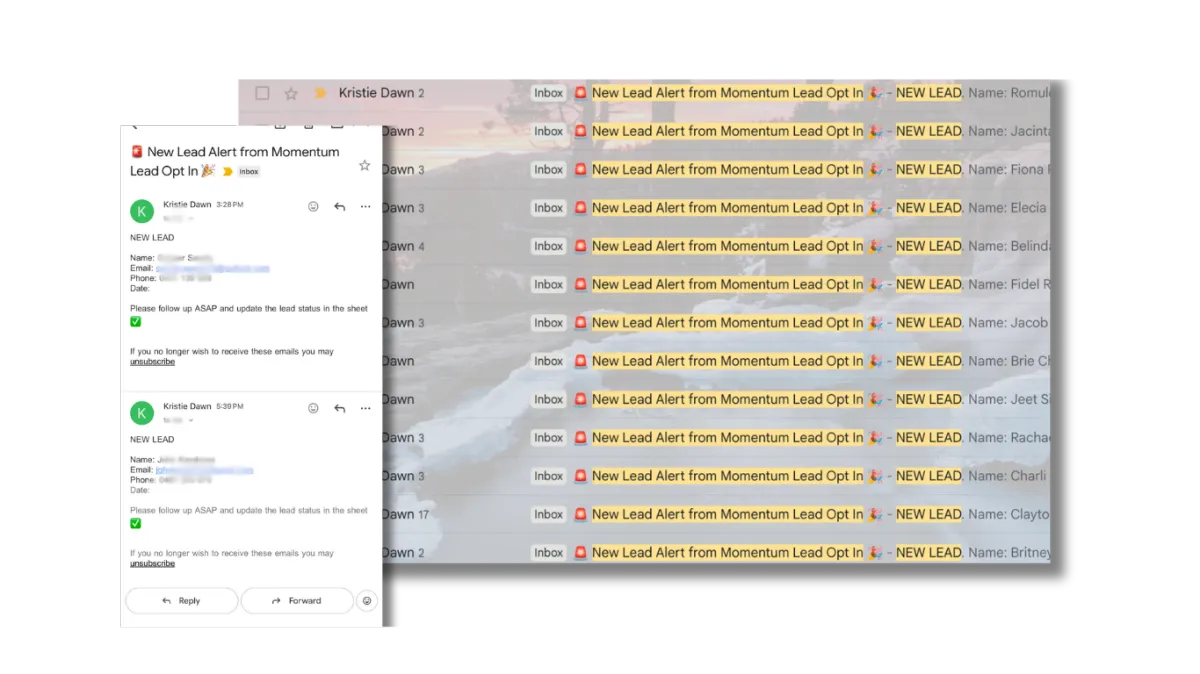
Task: Click sender name Kristie Dawn on 3:28 PM message
Action: (x=187, y=204)
